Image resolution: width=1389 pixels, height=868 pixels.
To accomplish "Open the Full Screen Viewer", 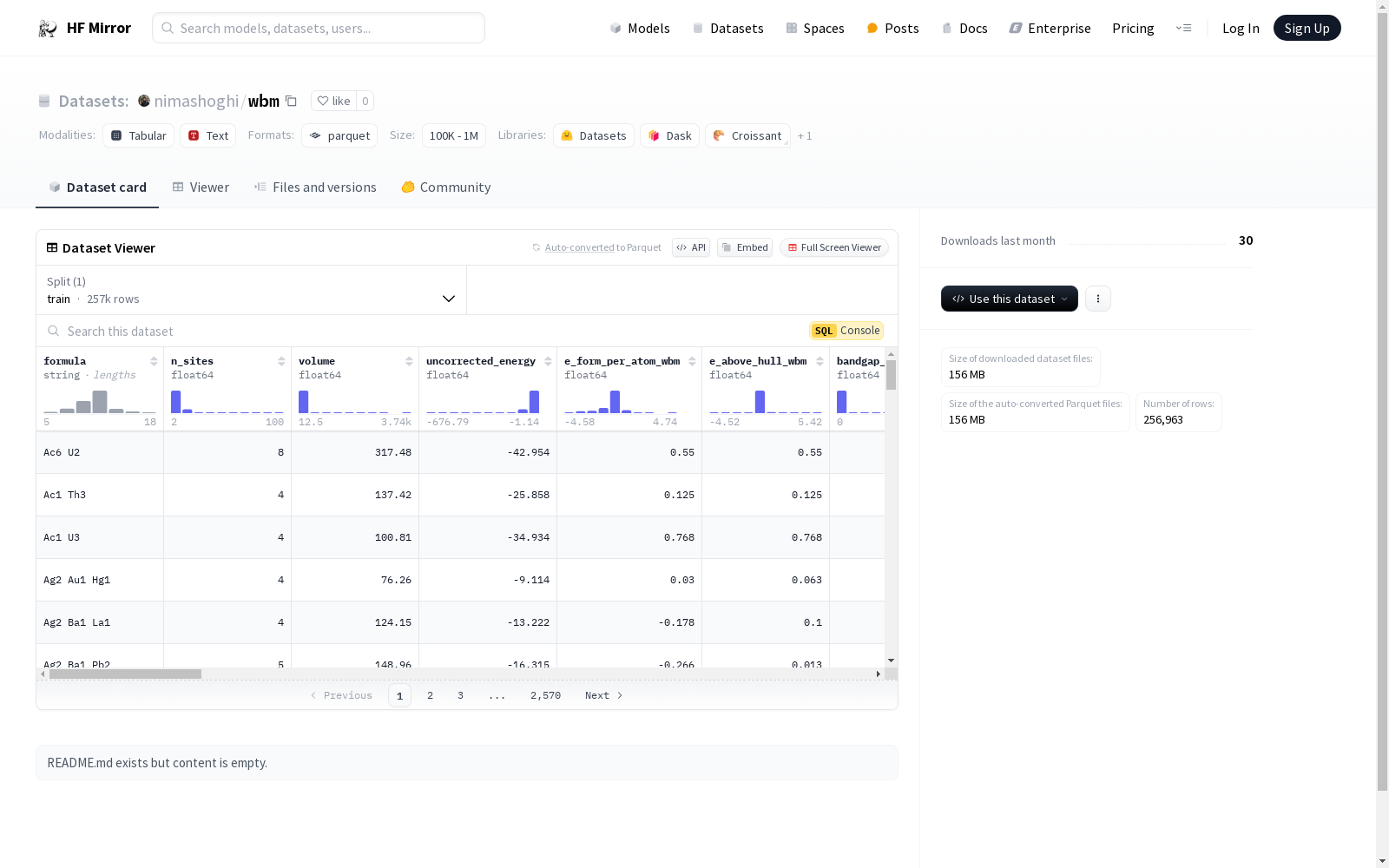I will 833,247.
